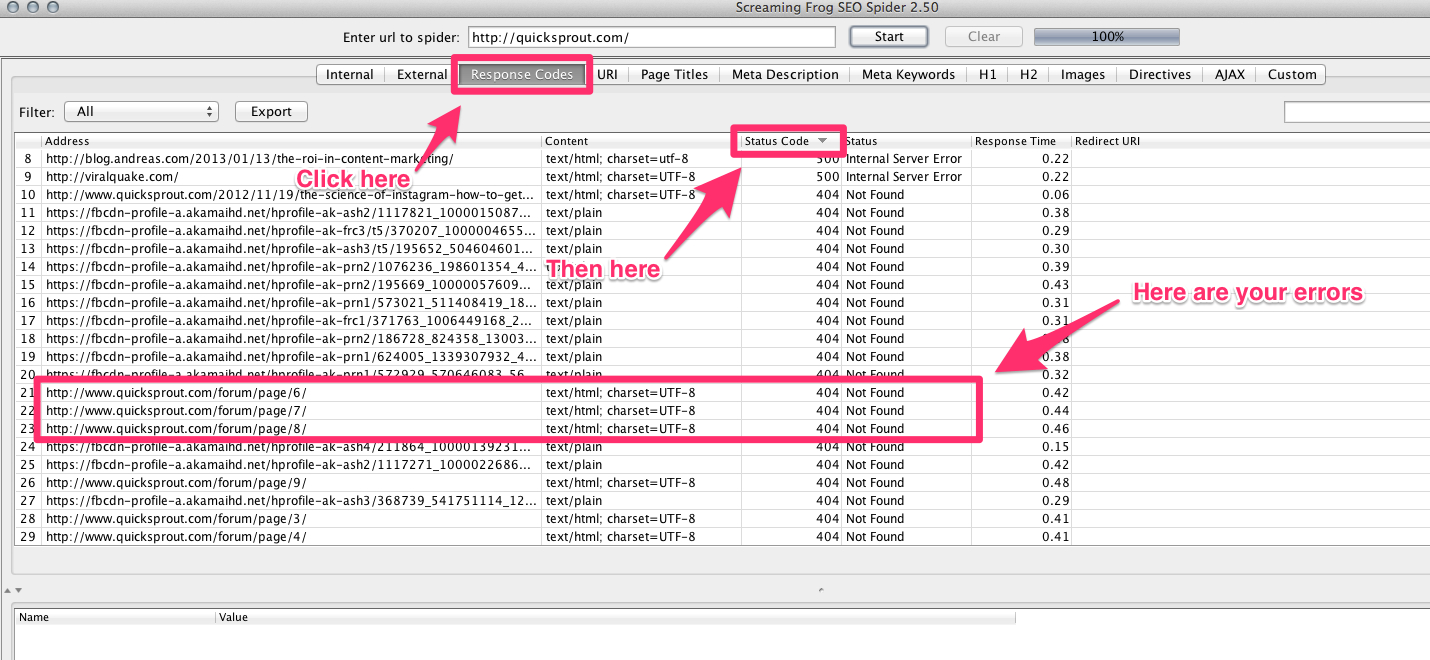
Task: Select the Response Codes tab
Action: [522, 75]
